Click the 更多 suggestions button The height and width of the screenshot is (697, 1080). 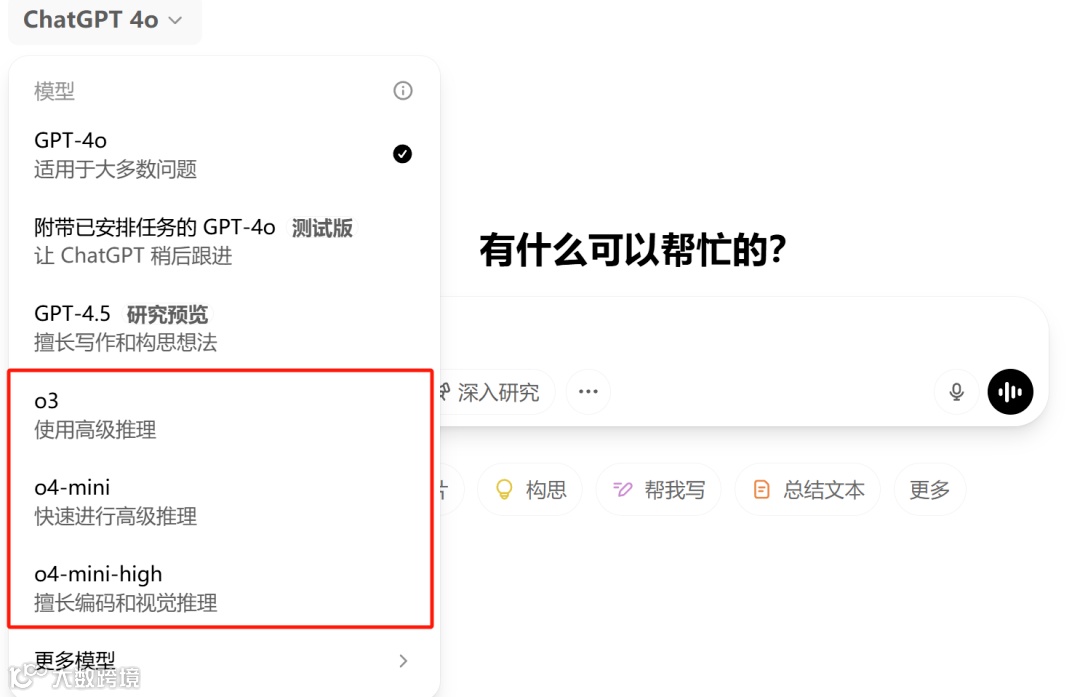pyautogui.click(x=929, y=490)
